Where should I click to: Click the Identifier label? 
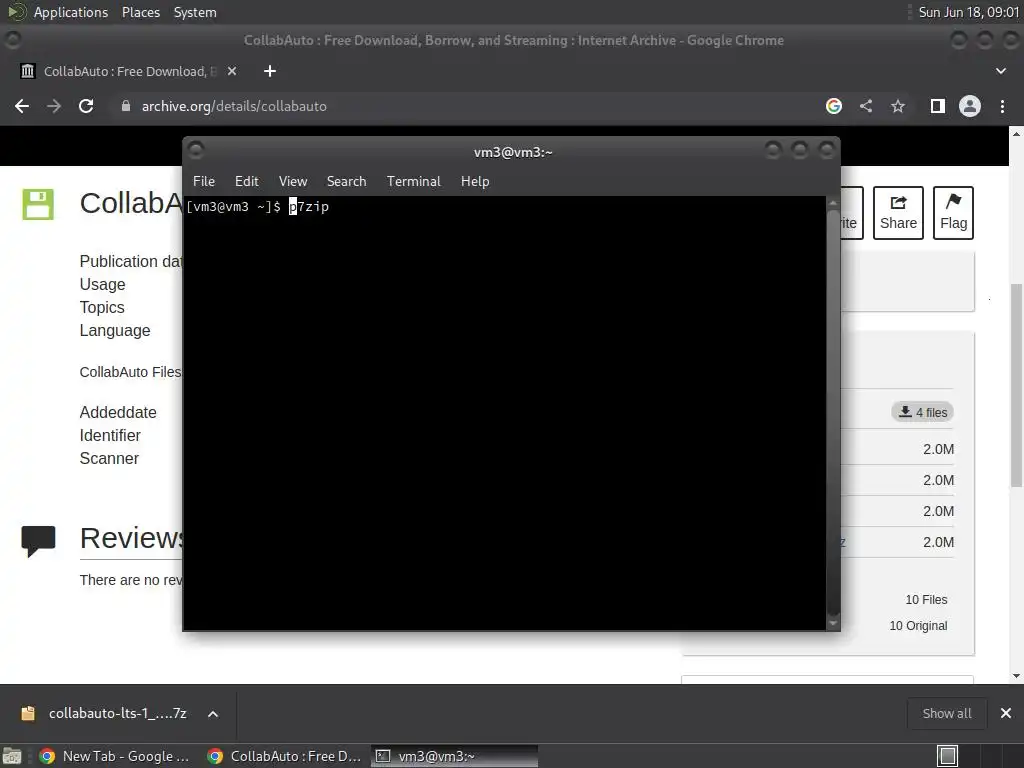(x=110, y=436)
